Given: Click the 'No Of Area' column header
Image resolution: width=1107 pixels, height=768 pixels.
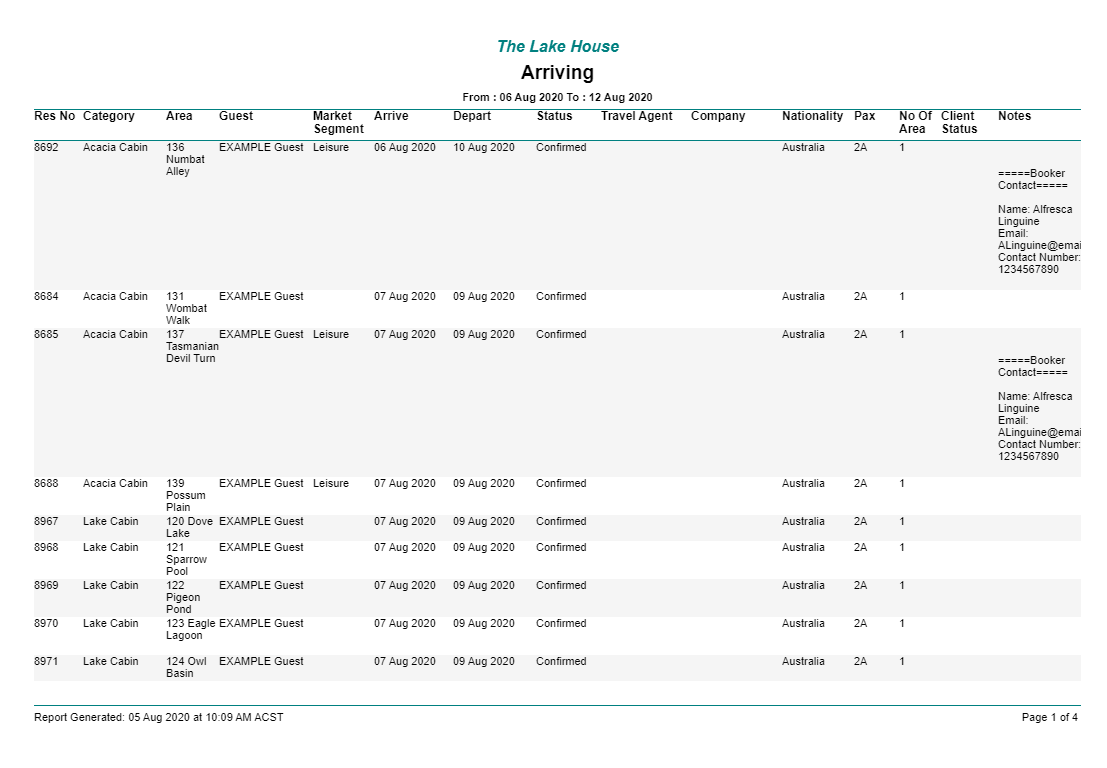Looking at the screenshot, I should pyautogui.click(x=915, y=122).
